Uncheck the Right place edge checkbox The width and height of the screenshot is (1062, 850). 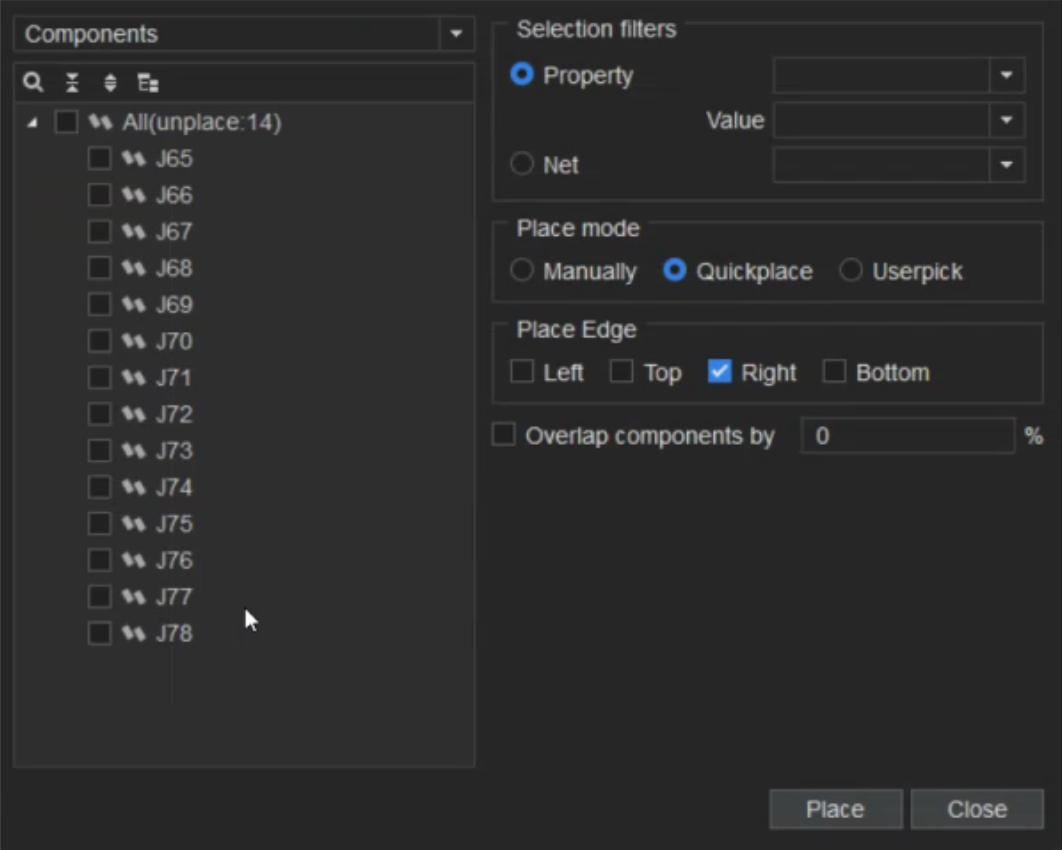pyautogui.click(x=720, y=372)
